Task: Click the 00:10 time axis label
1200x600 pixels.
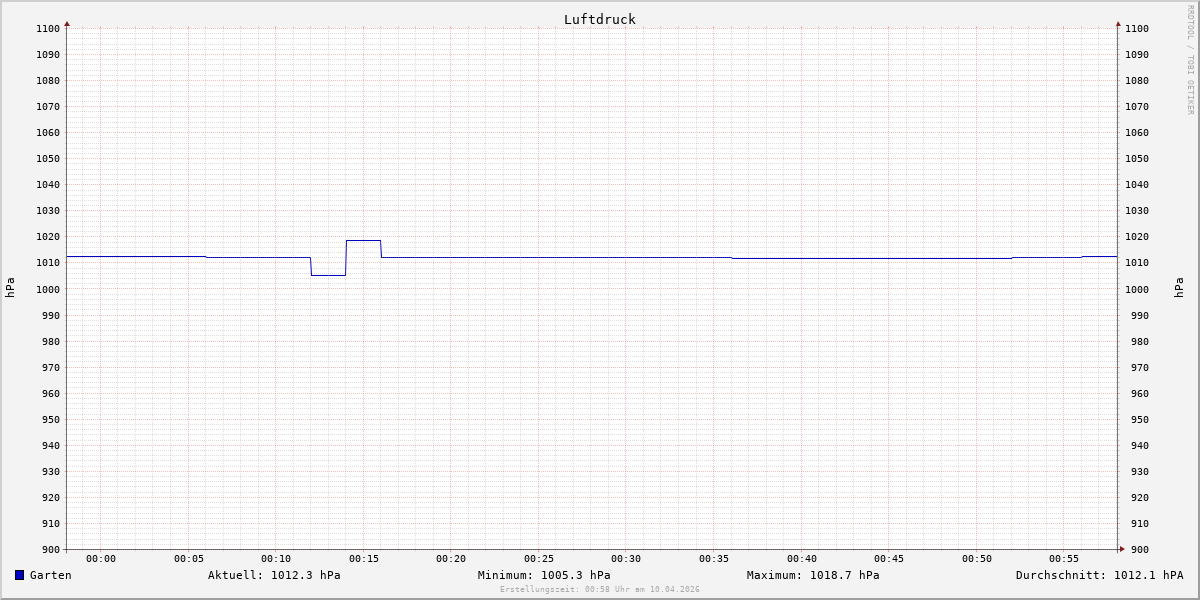Action: click(x=276, y=558)
